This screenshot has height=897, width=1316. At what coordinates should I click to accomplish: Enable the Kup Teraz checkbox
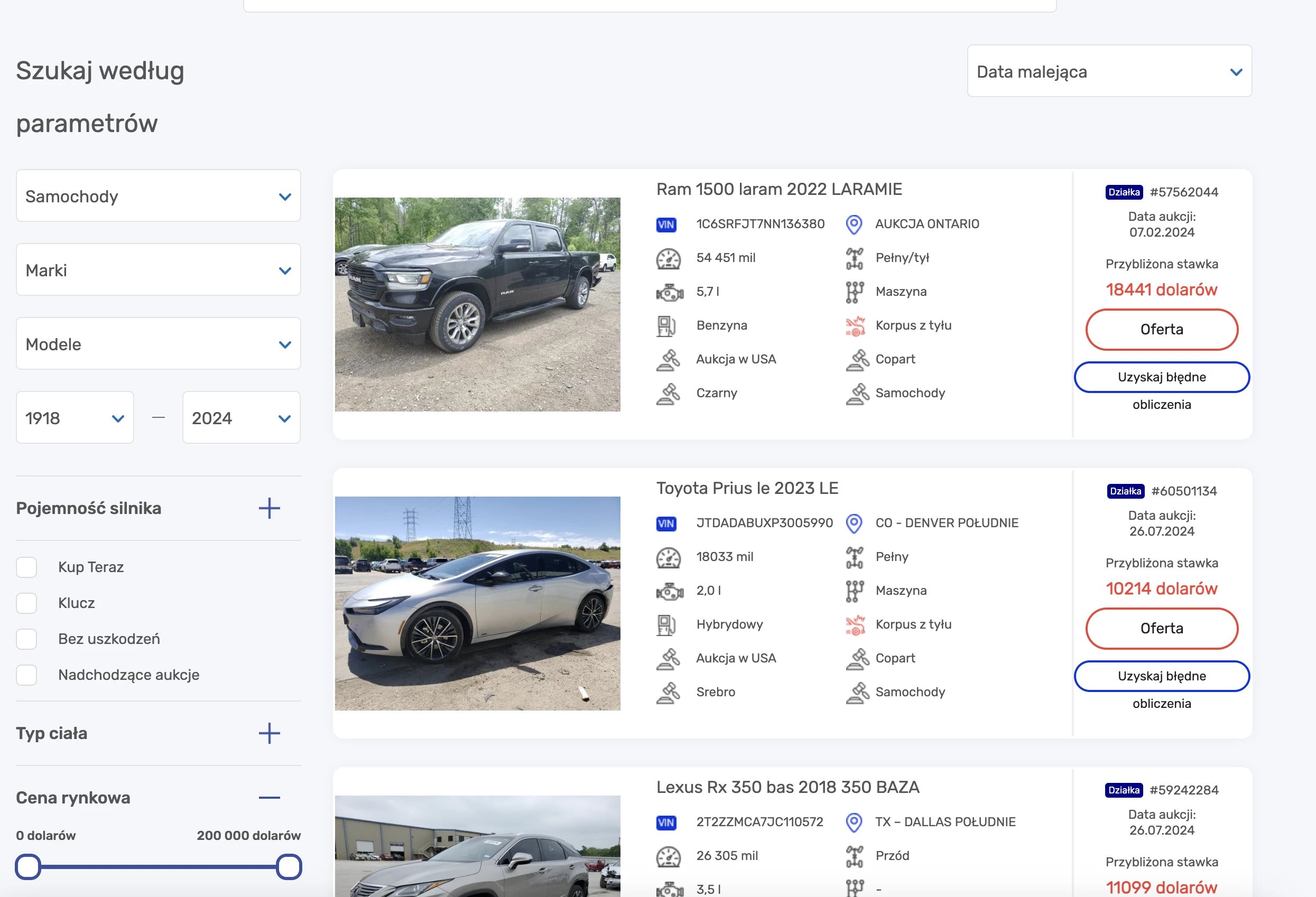26,567
